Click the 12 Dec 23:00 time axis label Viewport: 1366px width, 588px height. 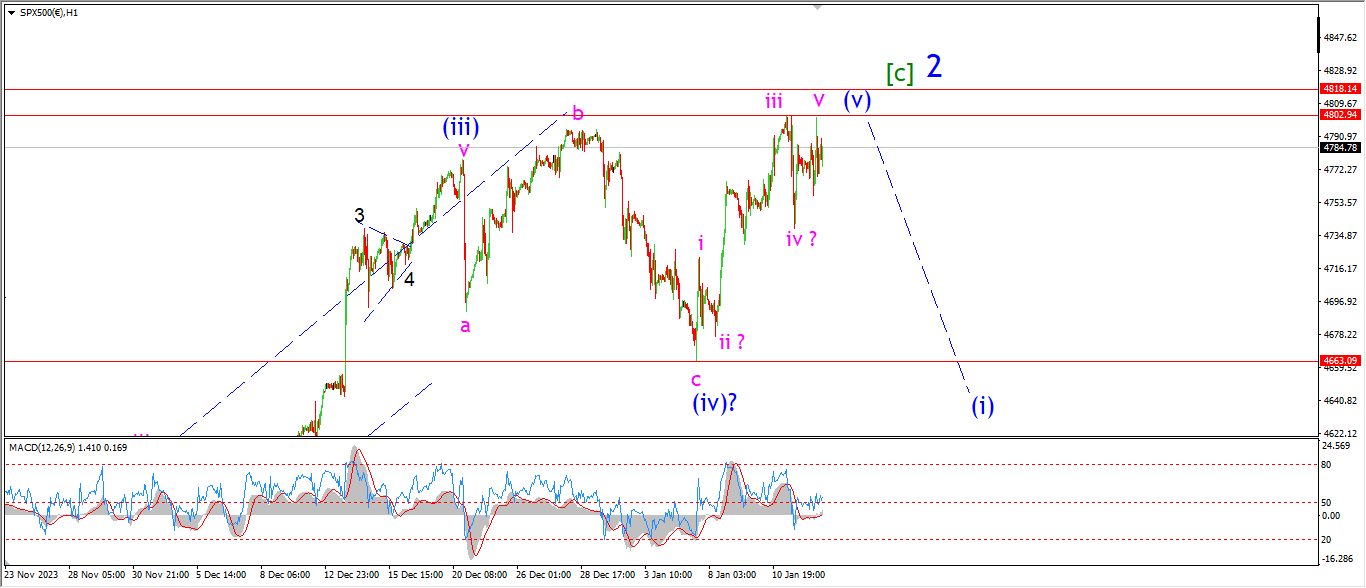351,575
